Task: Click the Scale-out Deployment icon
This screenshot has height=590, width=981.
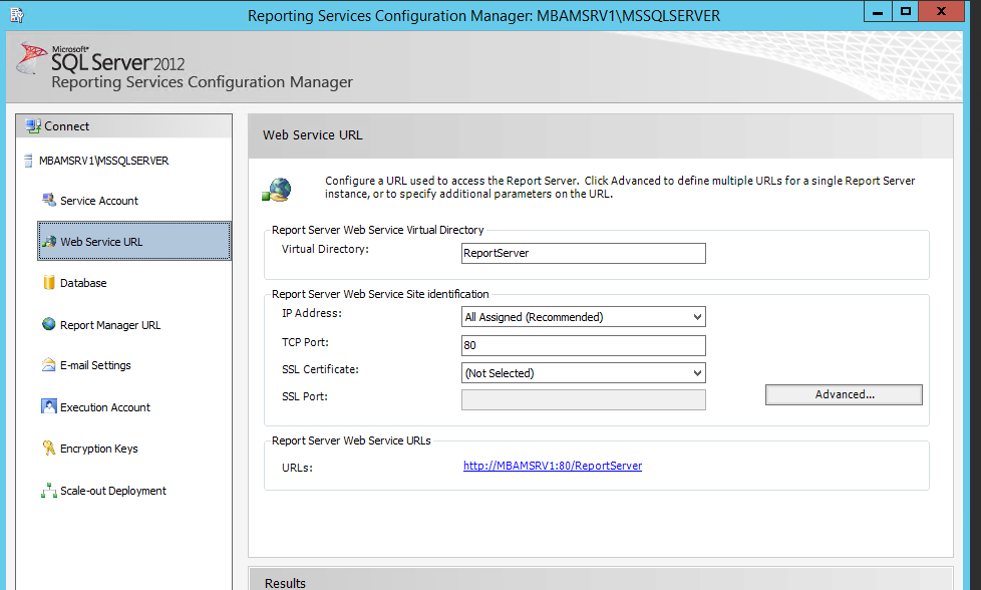Action: pos(49,491)
